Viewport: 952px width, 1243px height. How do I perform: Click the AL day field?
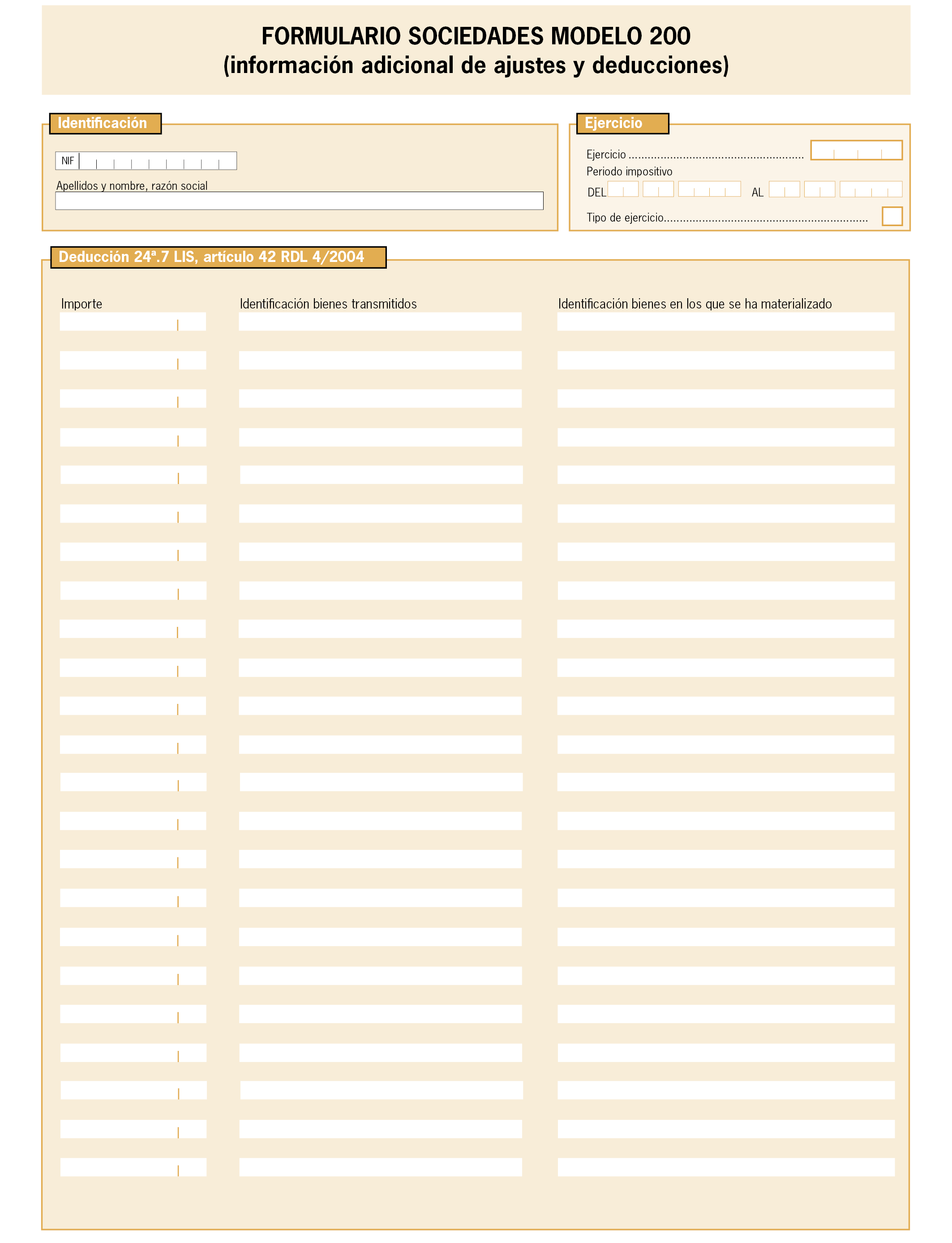tap(784, 189)
